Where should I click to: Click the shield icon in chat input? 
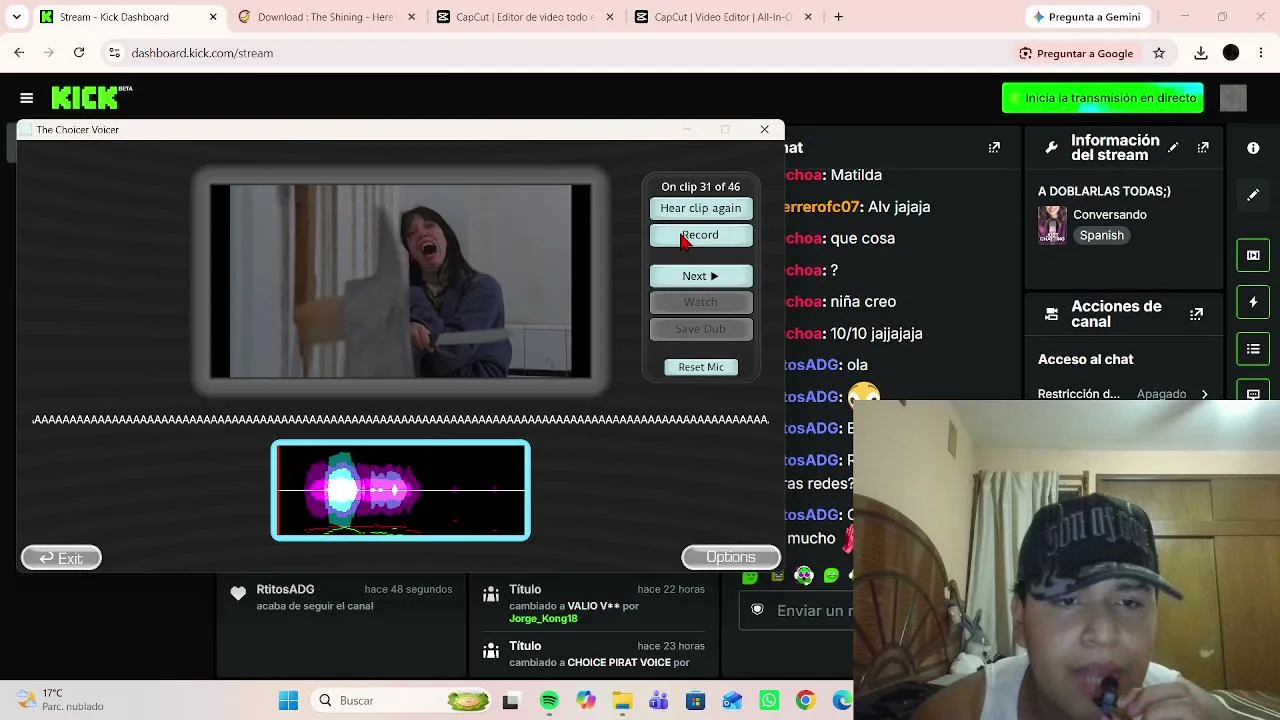pyautogui.click(x=757, y=609)
